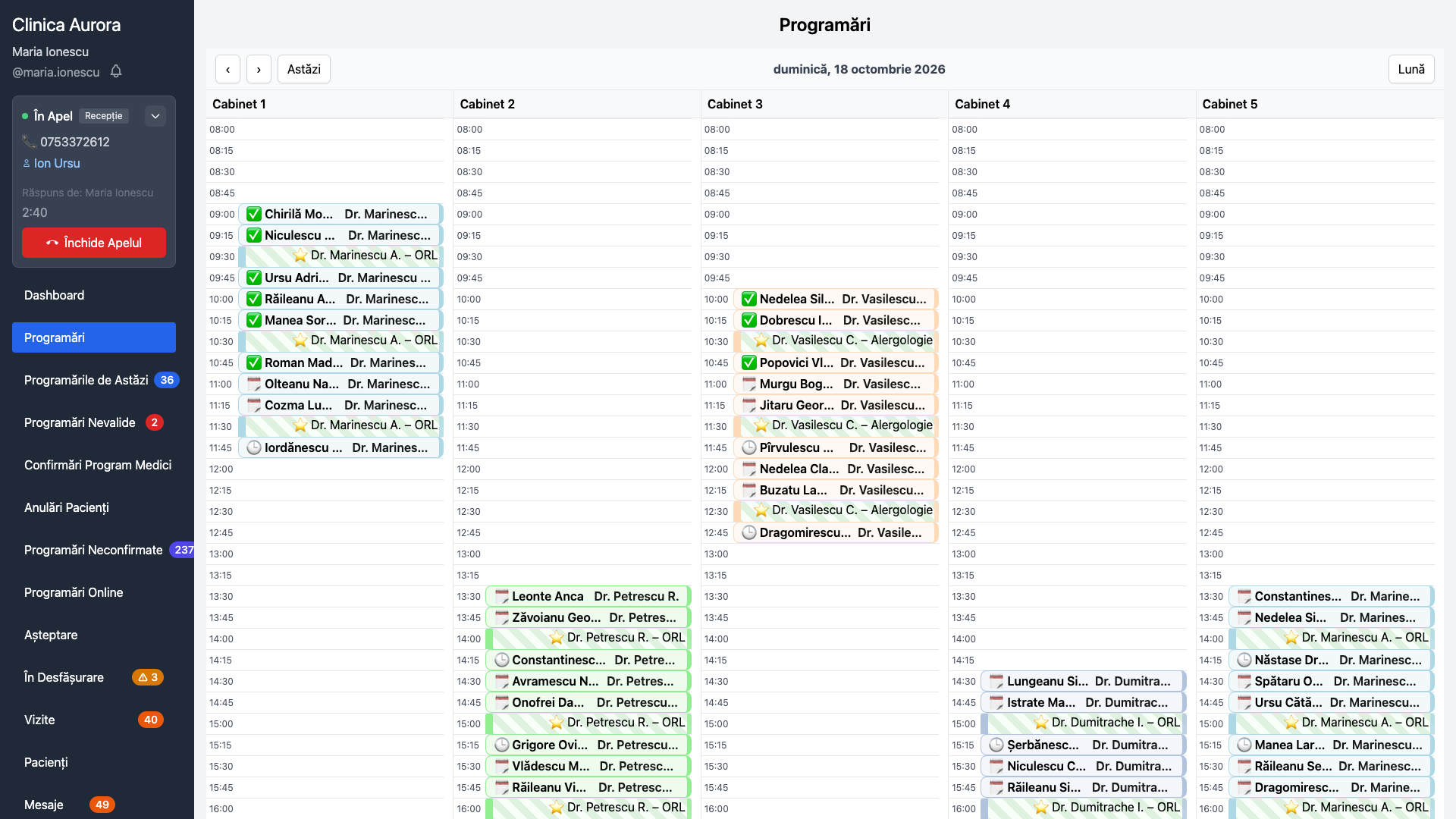Open Spătaru O... appointment in Cabinet 5
1456x819 pixels.
click(x=1331, y=681)
